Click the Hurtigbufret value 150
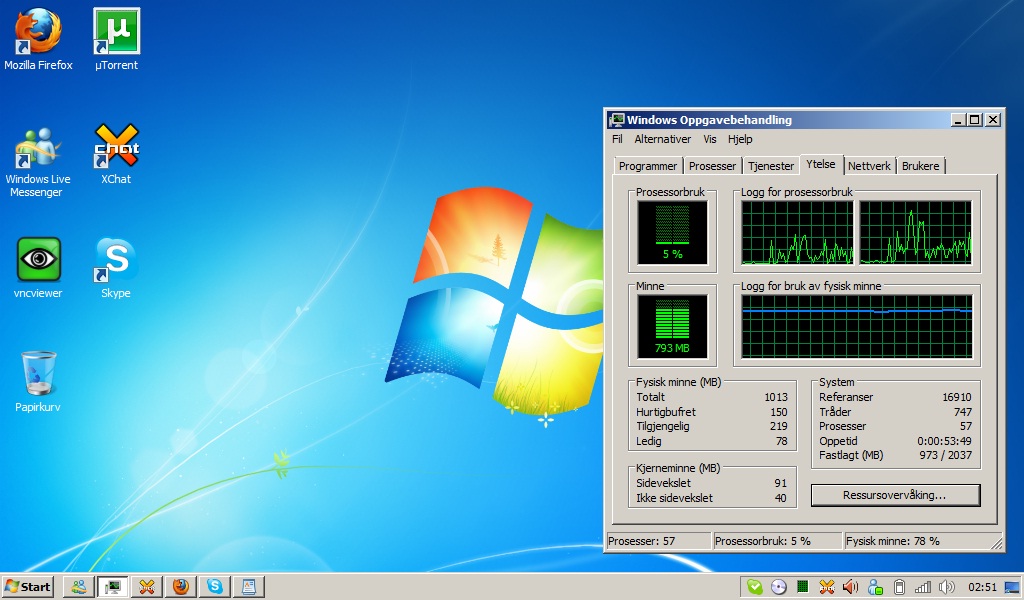1024x600 pixels. tap(778, 412)
